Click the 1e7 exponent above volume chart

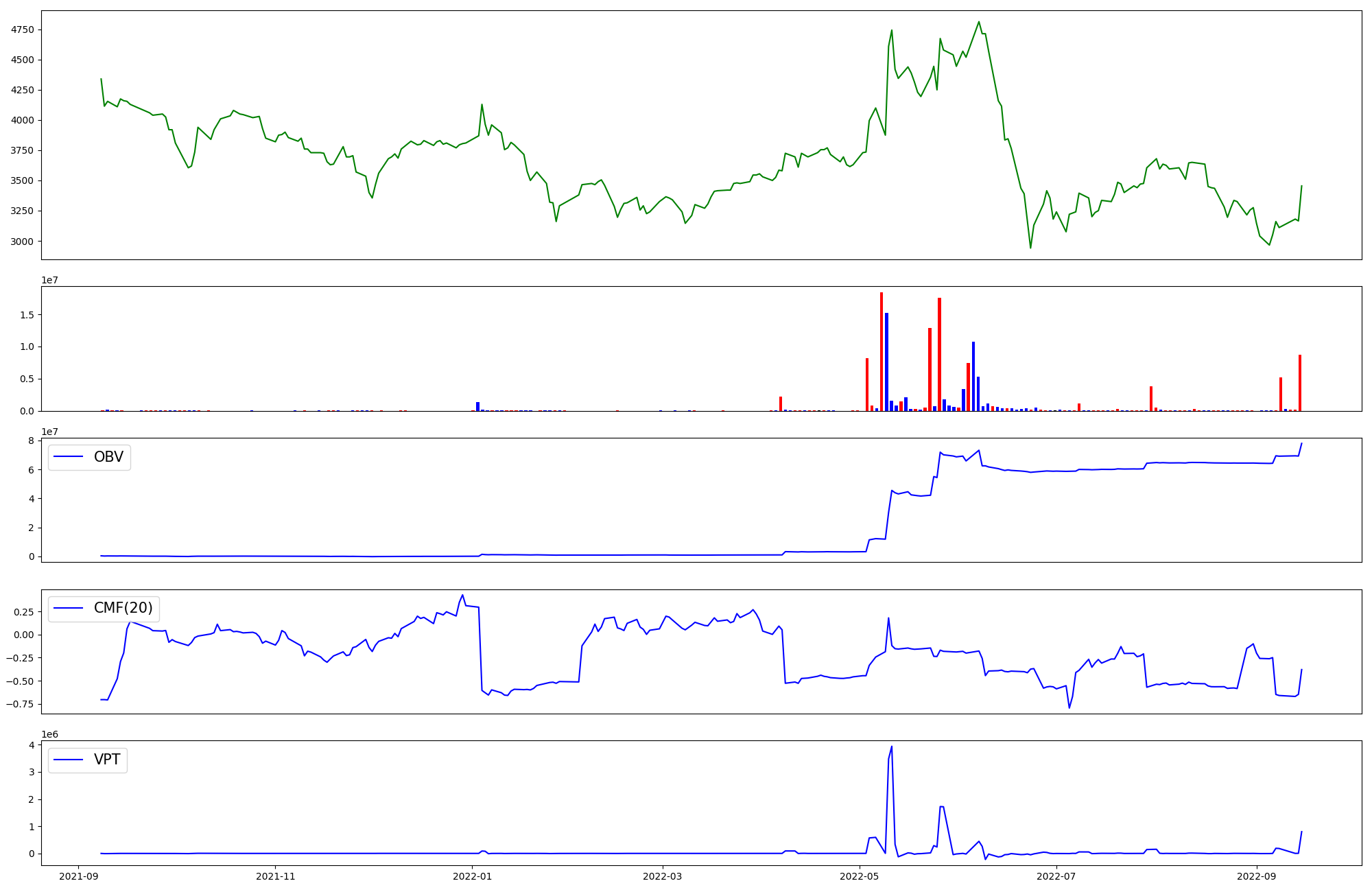[49, 280]
